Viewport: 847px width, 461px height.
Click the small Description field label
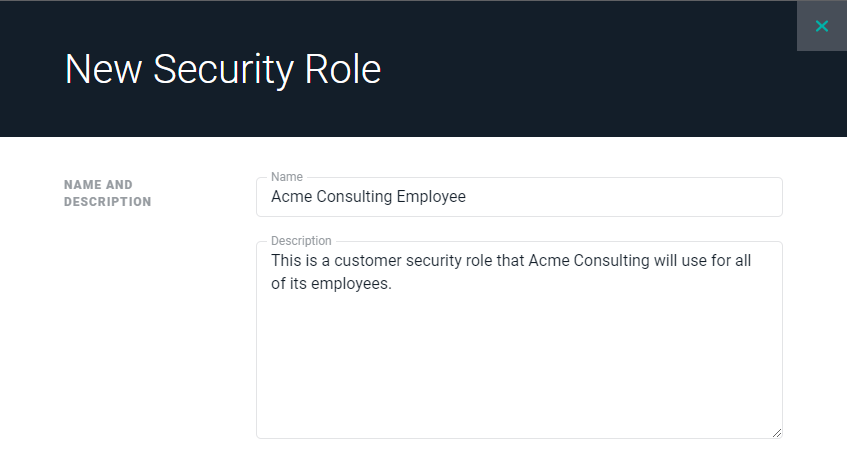pyautogui.click(x=301, y=241)
